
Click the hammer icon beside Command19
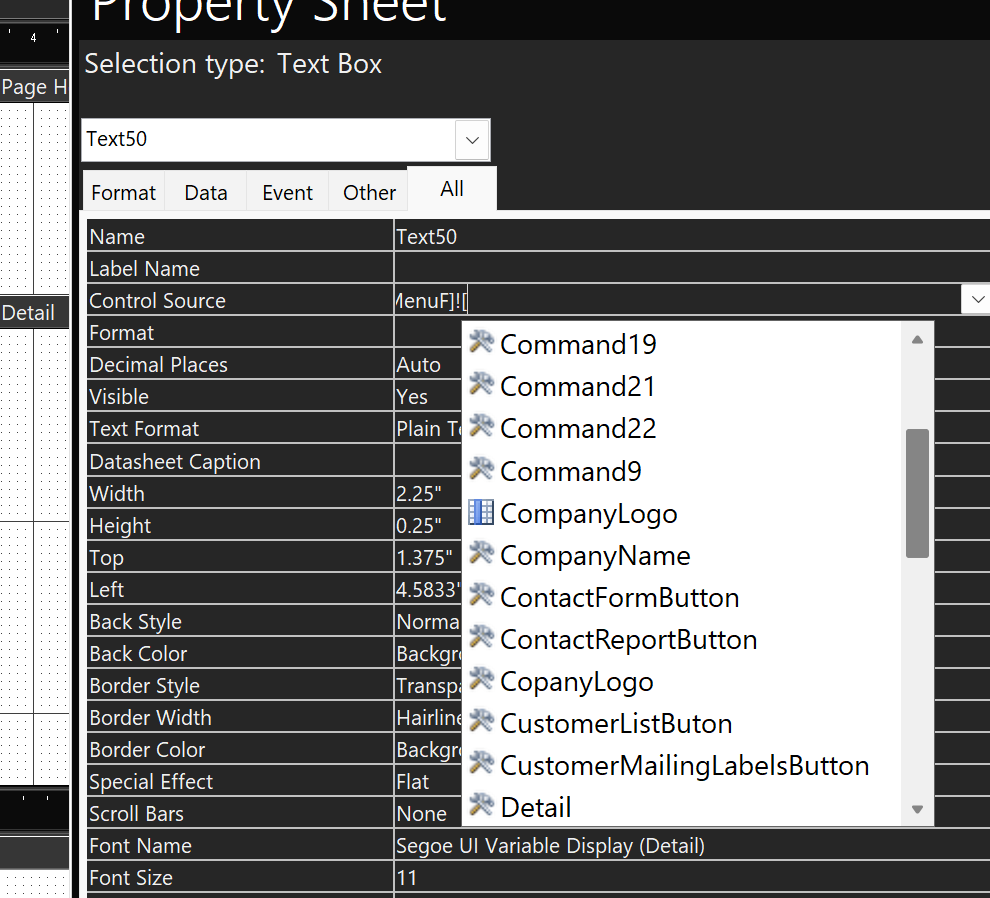pyautogui.click(x=481, y=343)
